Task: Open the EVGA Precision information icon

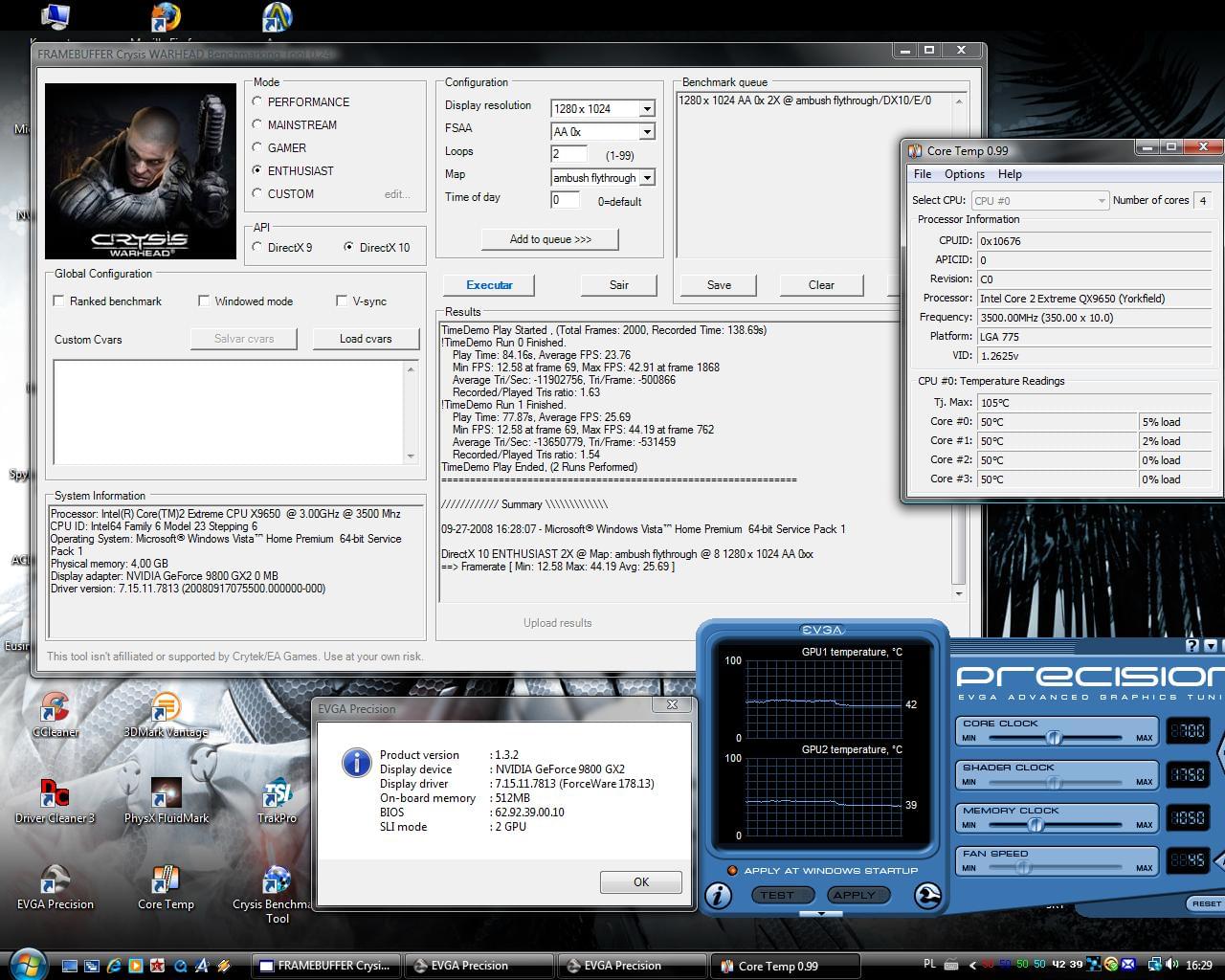Action: coord(718,895)
